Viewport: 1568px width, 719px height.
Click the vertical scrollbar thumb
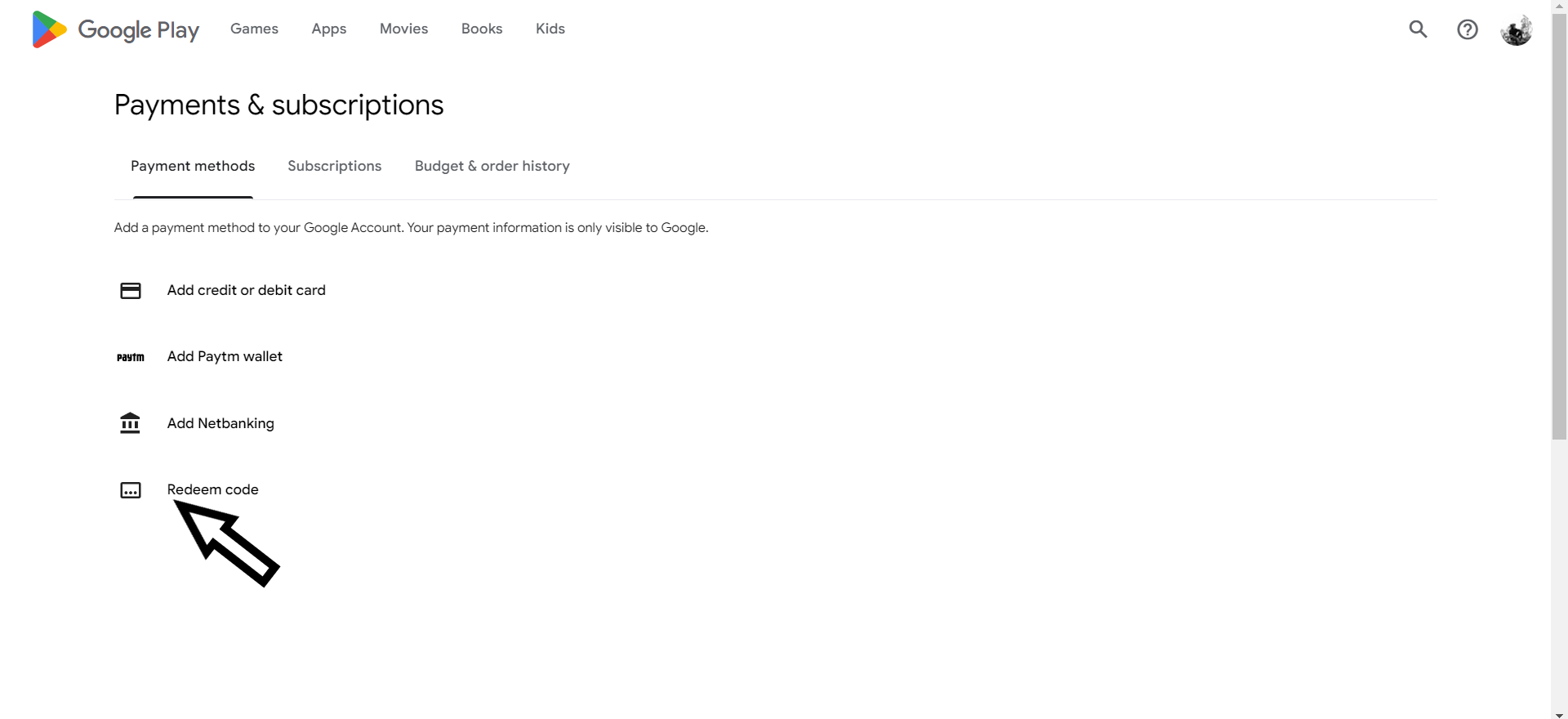coord(1559,227)
